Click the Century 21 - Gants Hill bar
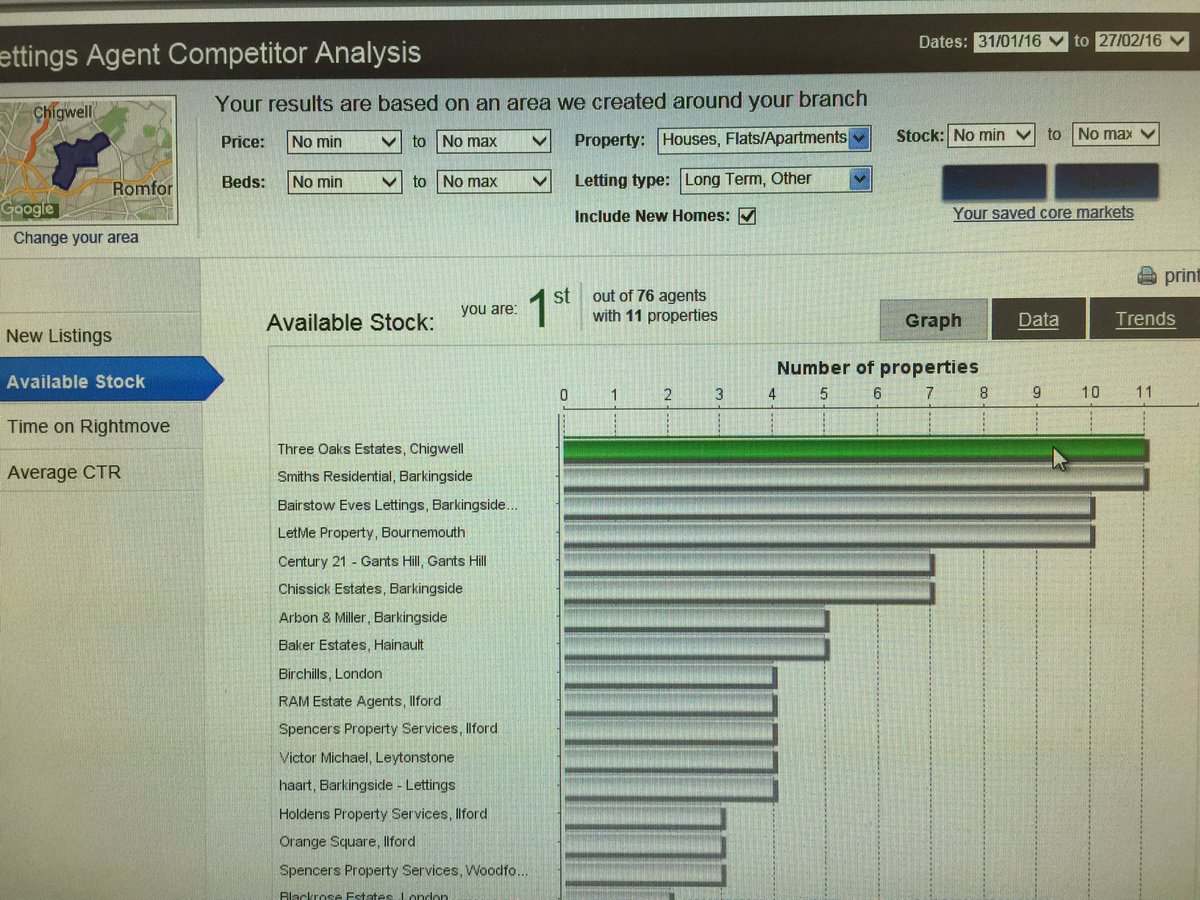Image resolution: width=1200 pixels, height=900 pixels. 748,563
